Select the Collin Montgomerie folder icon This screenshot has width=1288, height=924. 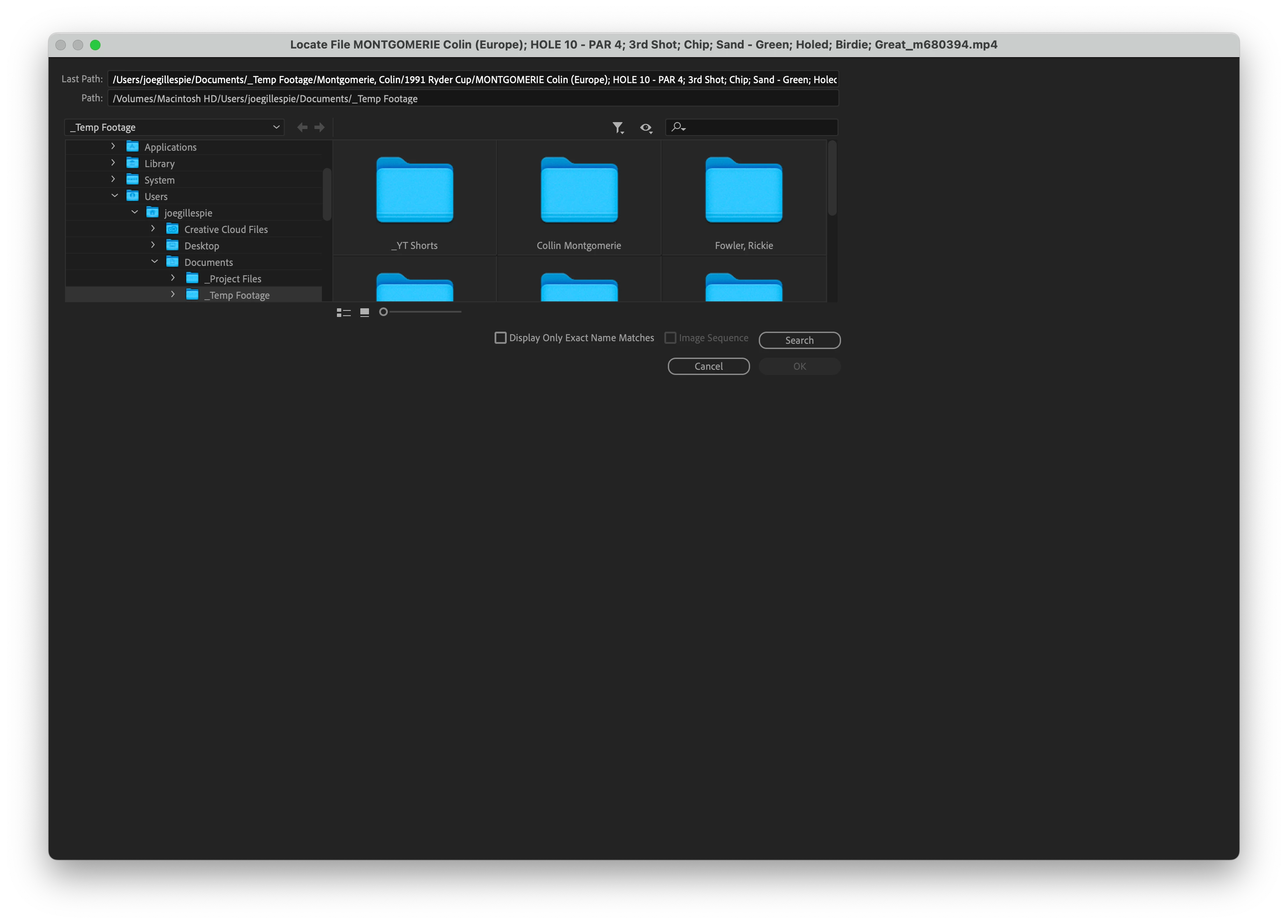pyautogui.click(x=579, y=191)
